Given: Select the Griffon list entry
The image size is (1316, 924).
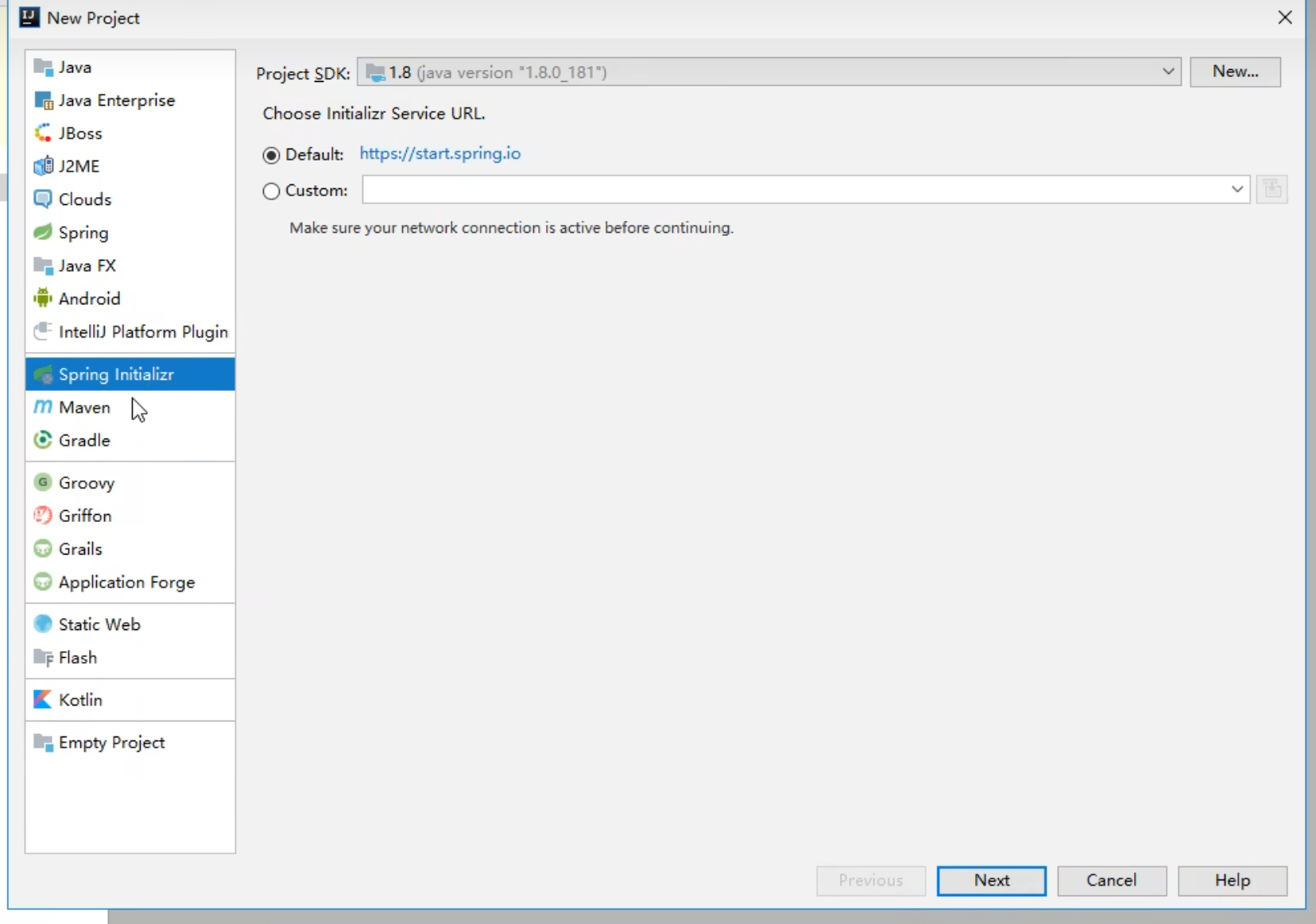Looking at the screenshot, I should pos(130,516).
